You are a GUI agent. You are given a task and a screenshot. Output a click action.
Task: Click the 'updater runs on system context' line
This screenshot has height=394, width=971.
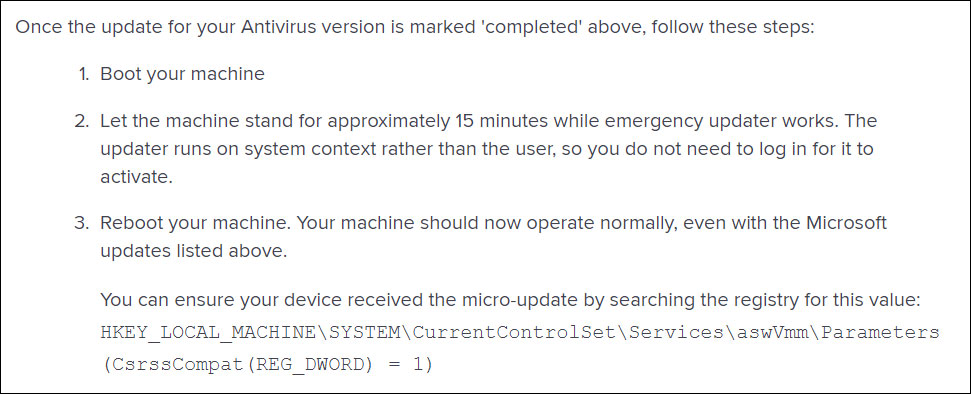point(487,149)
